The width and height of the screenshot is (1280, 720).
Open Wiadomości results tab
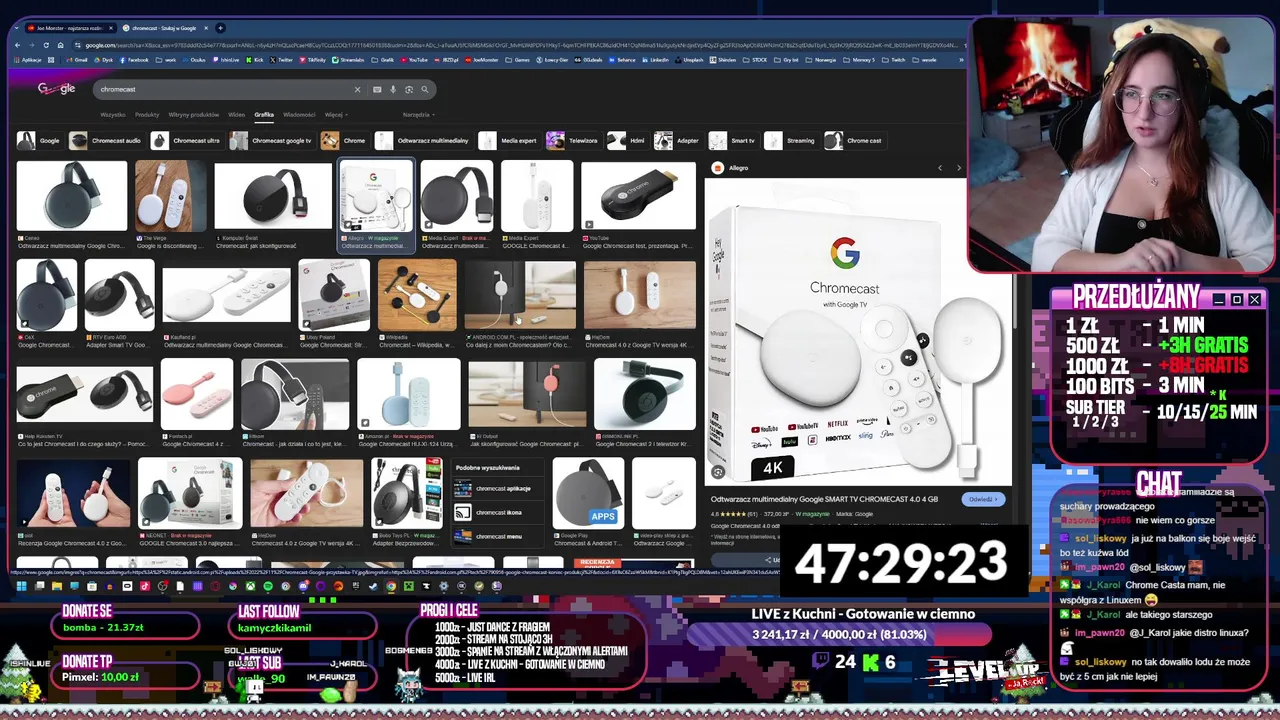[299, 115]
